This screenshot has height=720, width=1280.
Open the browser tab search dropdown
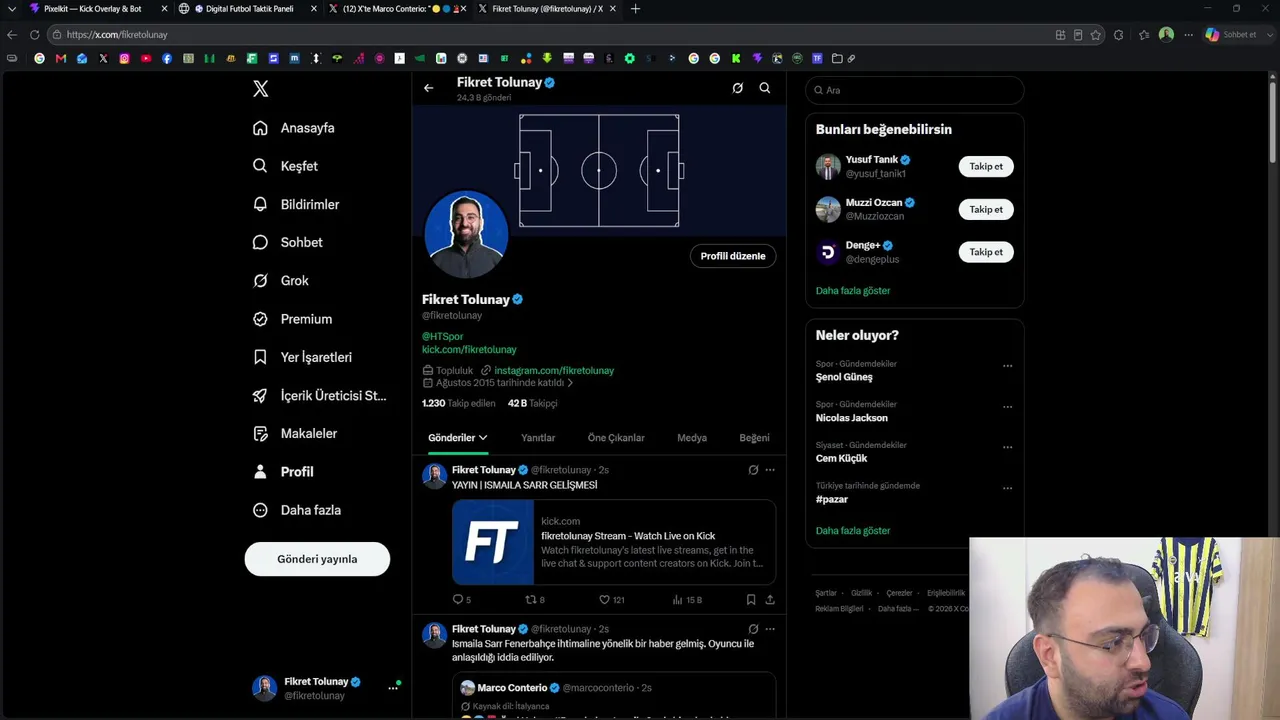pyautogui.click(x=12, y=9)
